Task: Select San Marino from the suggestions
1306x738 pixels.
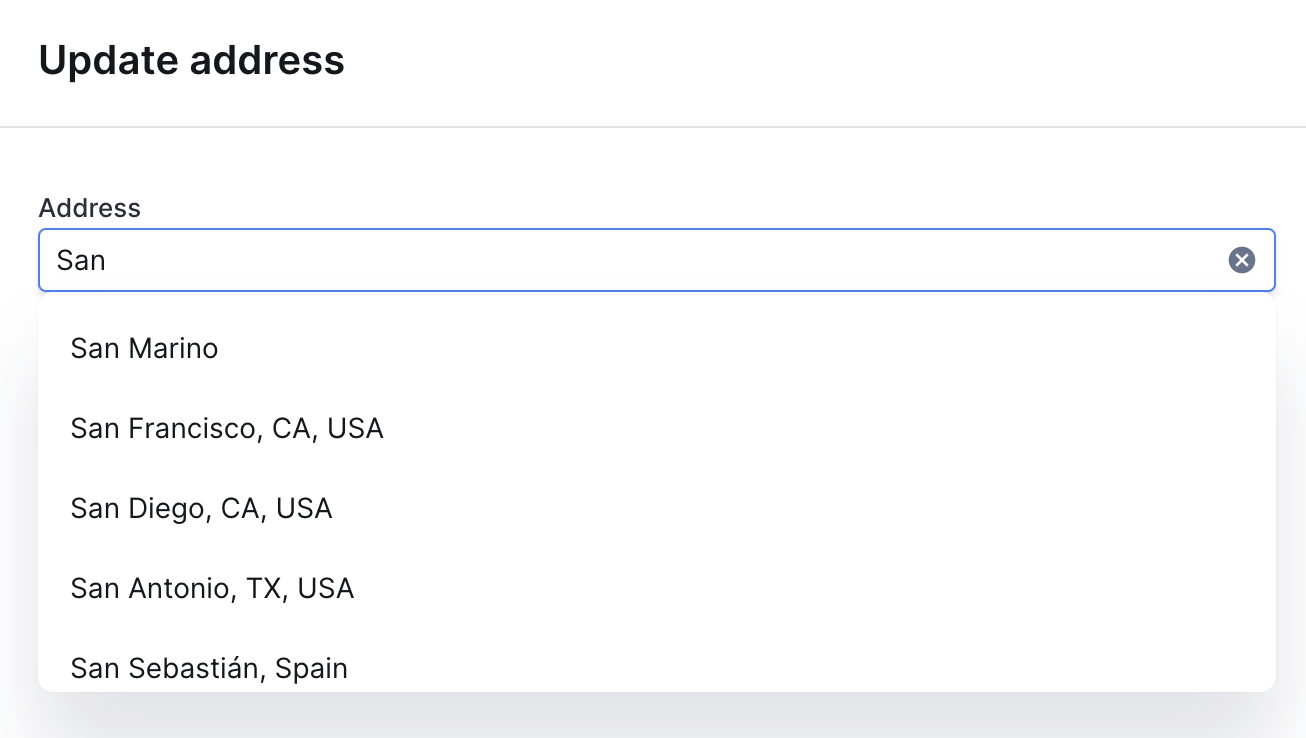Action: click(x=145, y=349)
